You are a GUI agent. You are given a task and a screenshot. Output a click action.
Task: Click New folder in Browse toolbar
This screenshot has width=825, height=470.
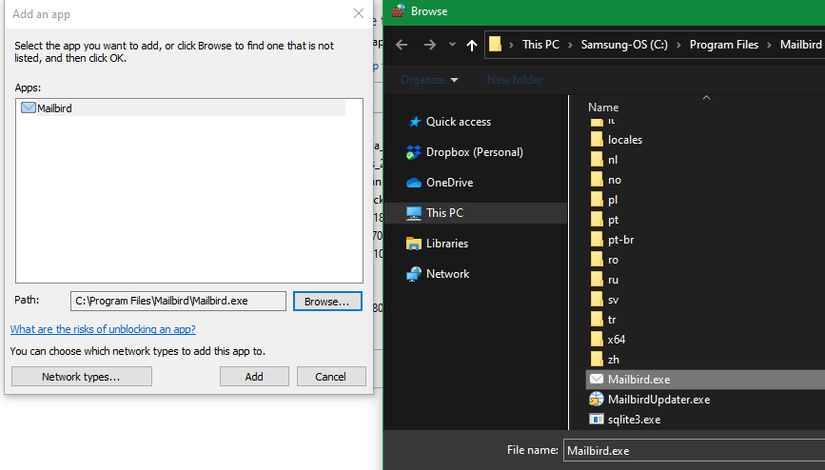[x=515, y=80]
